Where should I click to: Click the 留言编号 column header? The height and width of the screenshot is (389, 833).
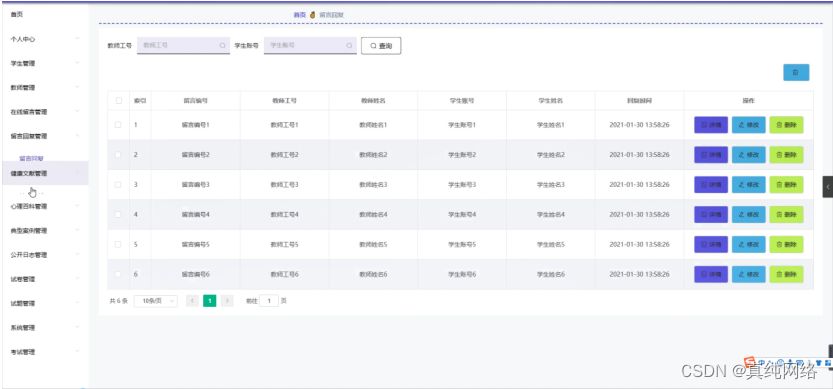[196, 100]
